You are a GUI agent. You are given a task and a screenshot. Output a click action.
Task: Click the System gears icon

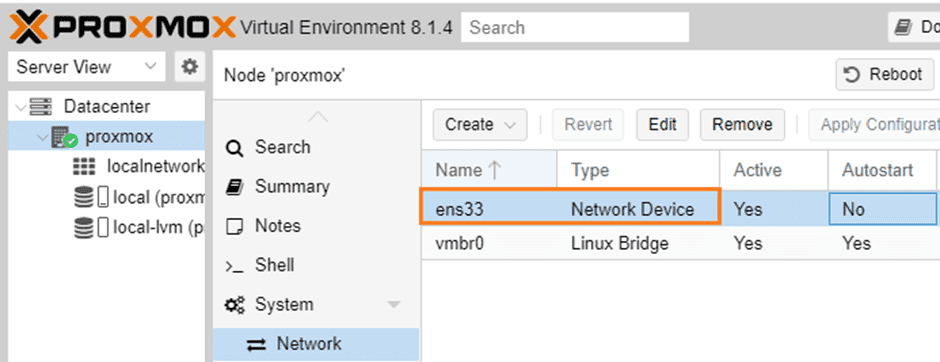point(235,305)
